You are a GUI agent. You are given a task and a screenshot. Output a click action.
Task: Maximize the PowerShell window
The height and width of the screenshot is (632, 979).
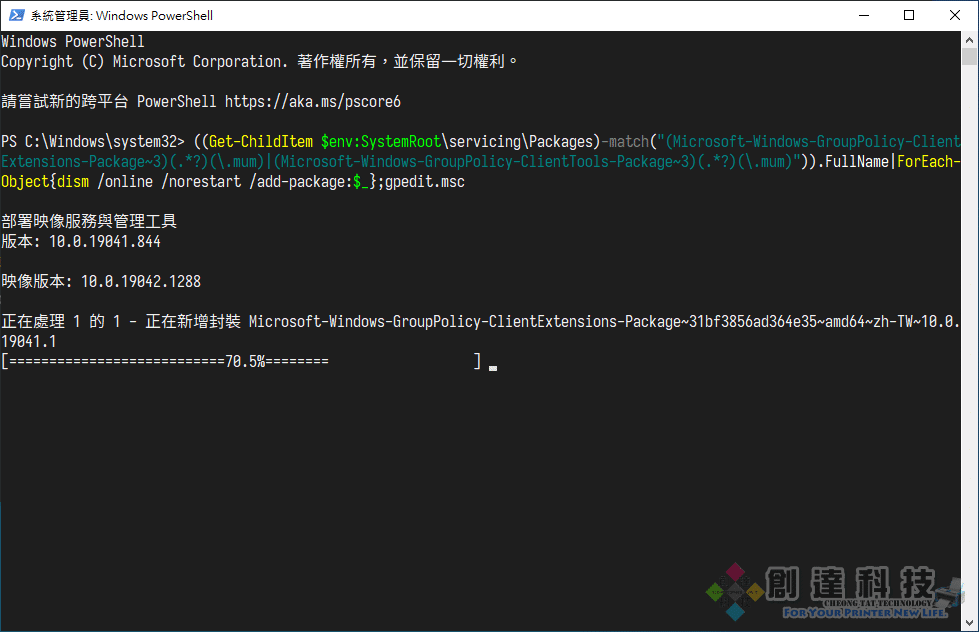[x=908, y=15]
